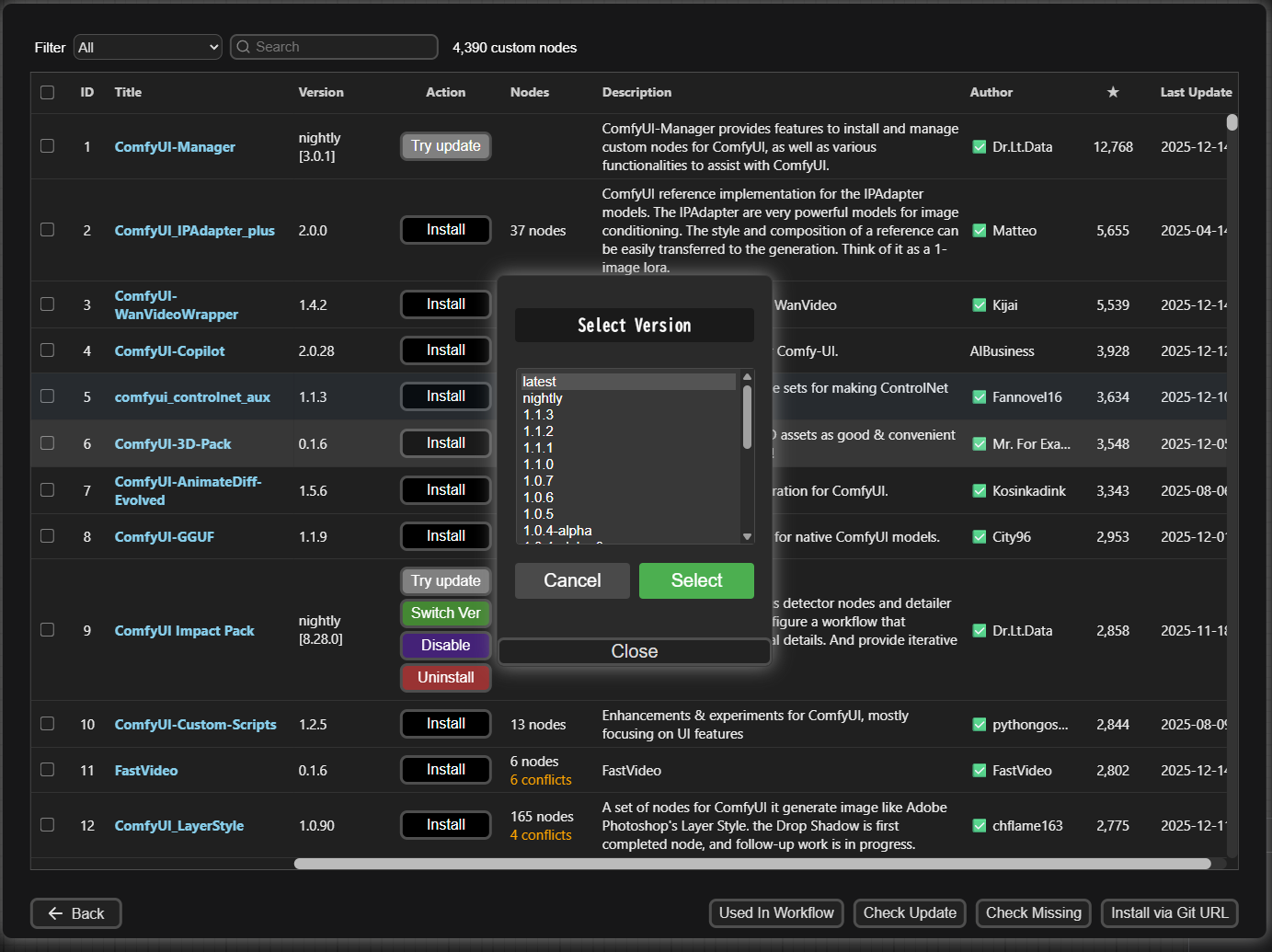Sort table by Last Update column

pos(1195,92)
